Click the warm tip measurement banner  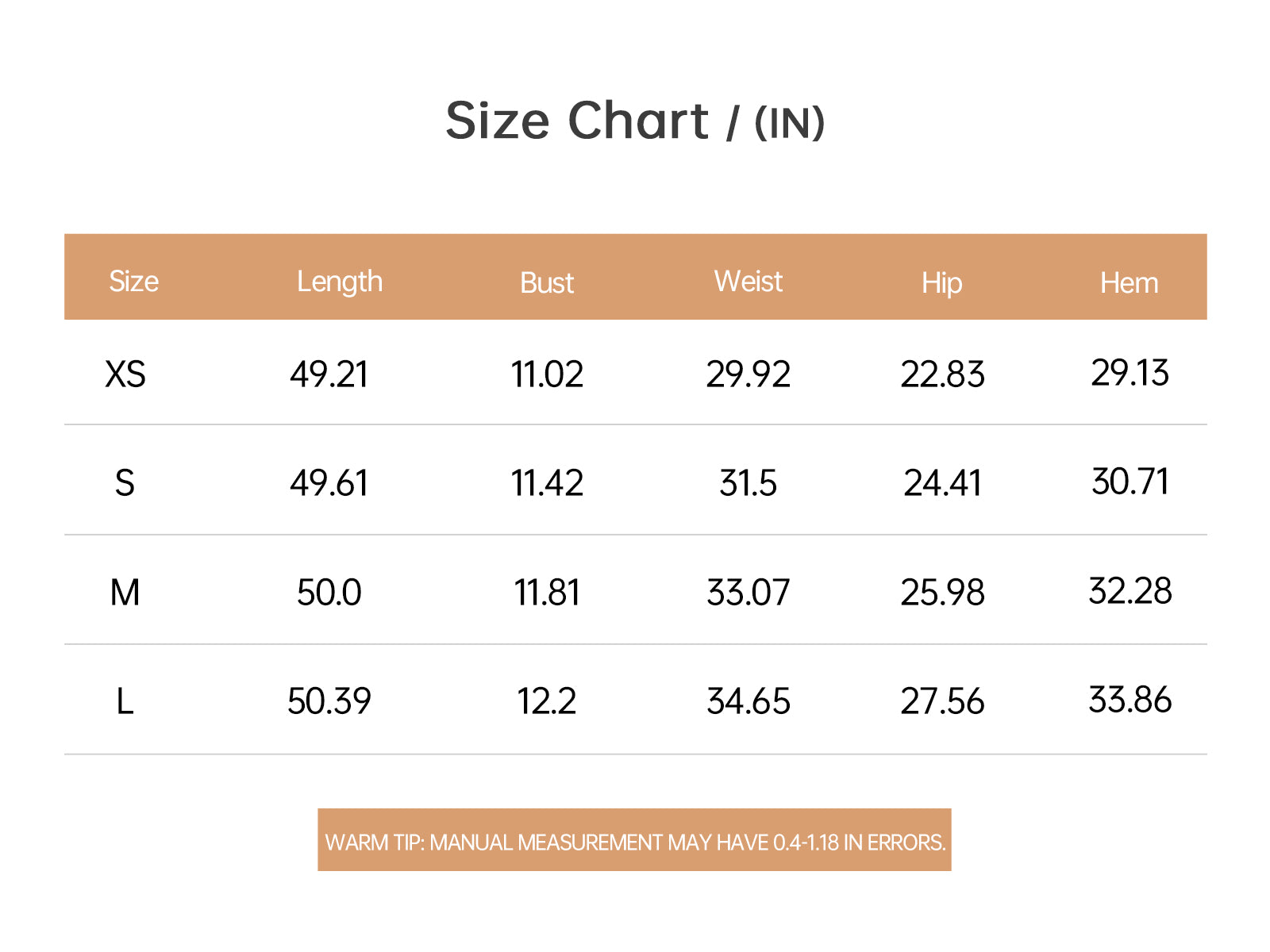(x=634, y=841)
